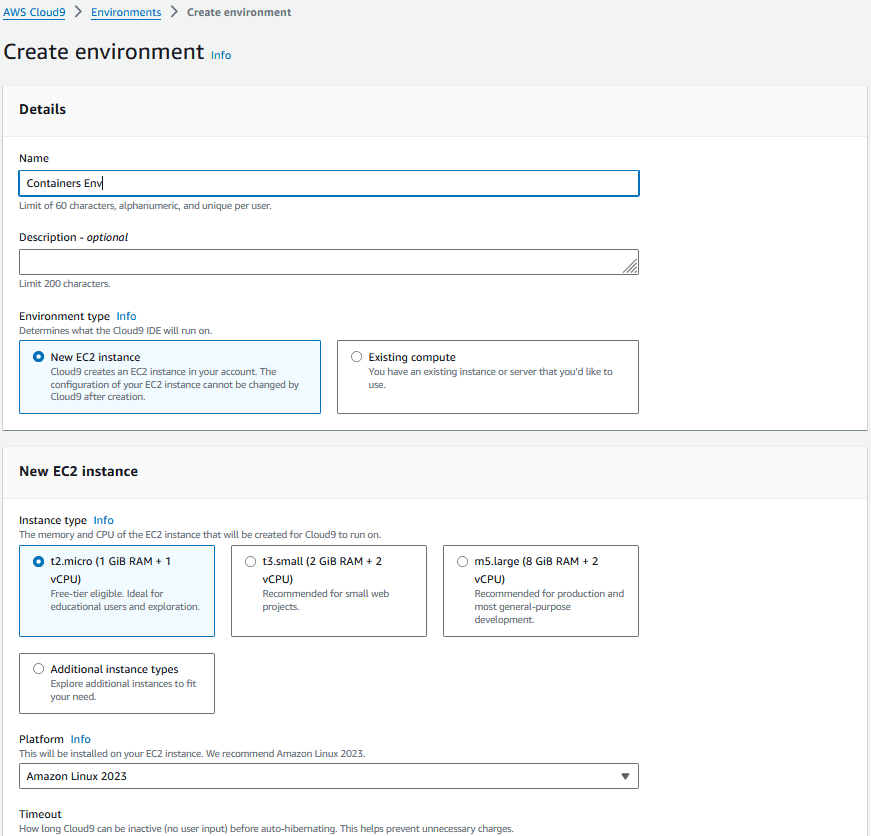This screenshot has height=836, width=871.
Task: Click the 'Create environment' breadcrumb text
Action: coord(239,12)
